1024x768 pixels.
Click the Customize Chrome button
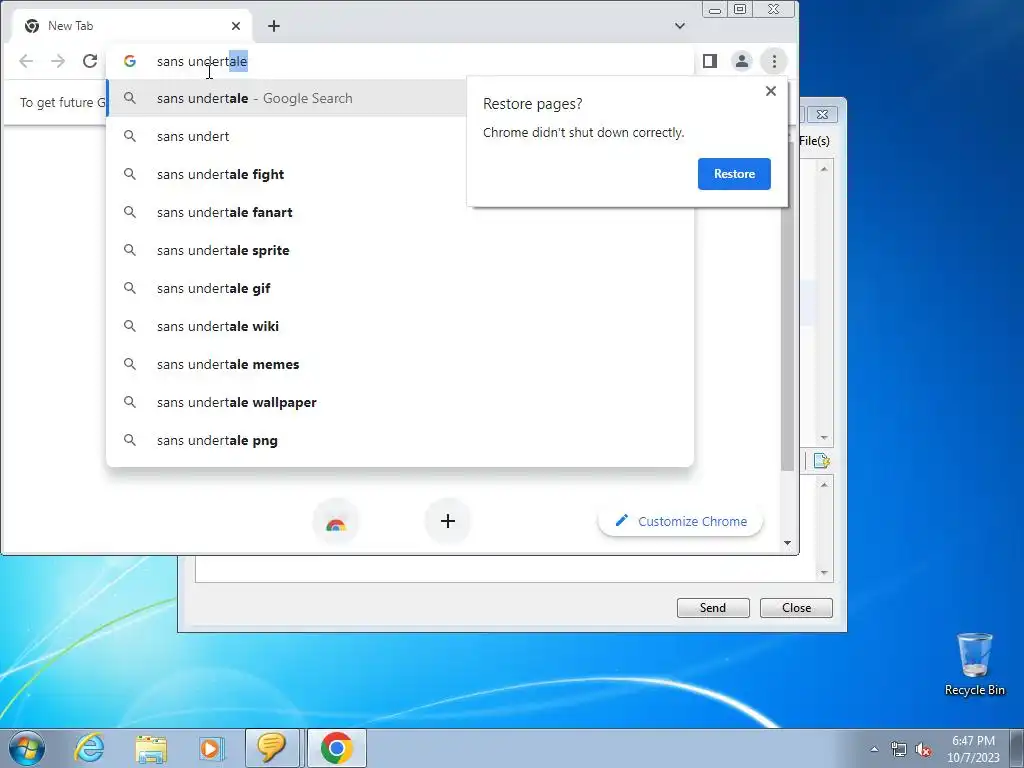(x=680, y=521)
